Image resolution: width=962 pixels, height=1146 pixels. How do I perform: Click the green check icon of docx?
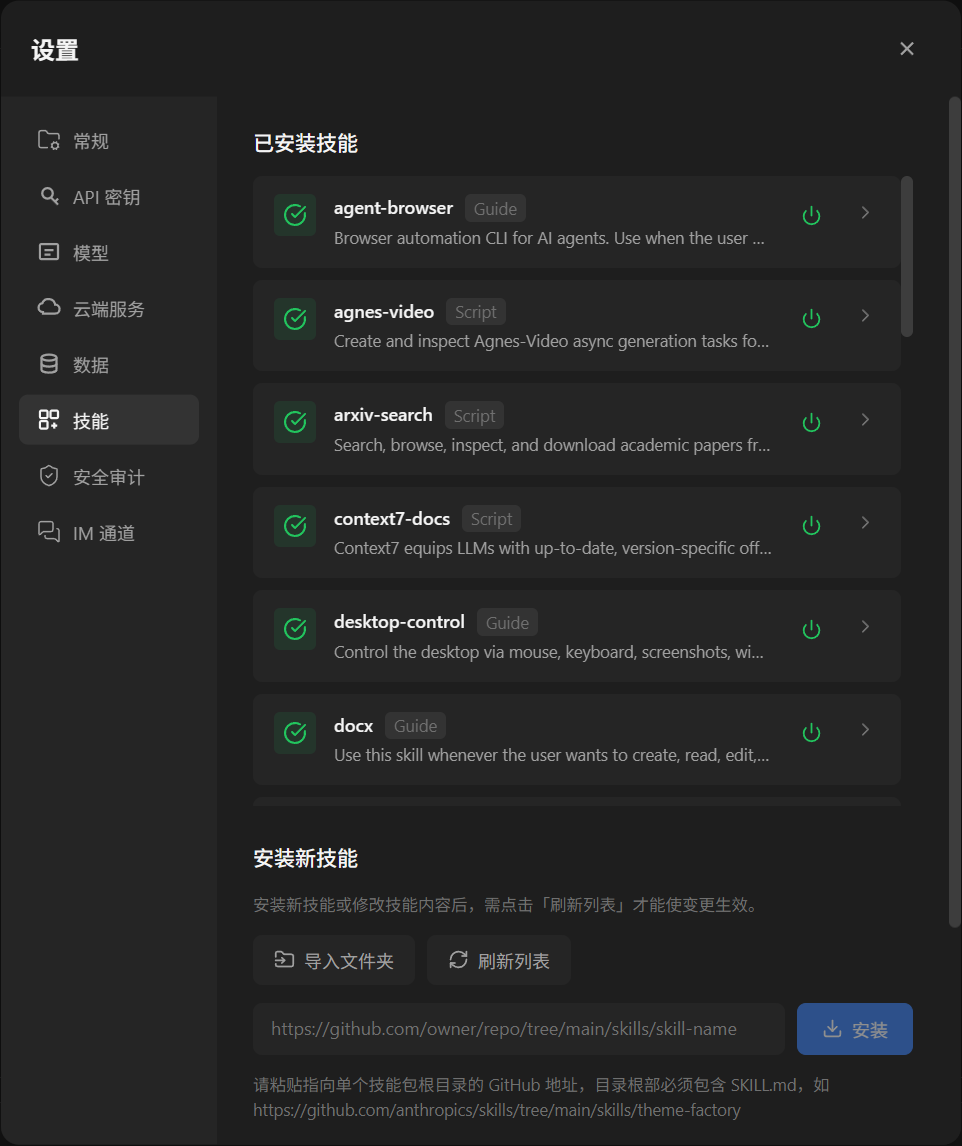pyautogui.click(x=295, y=732)
